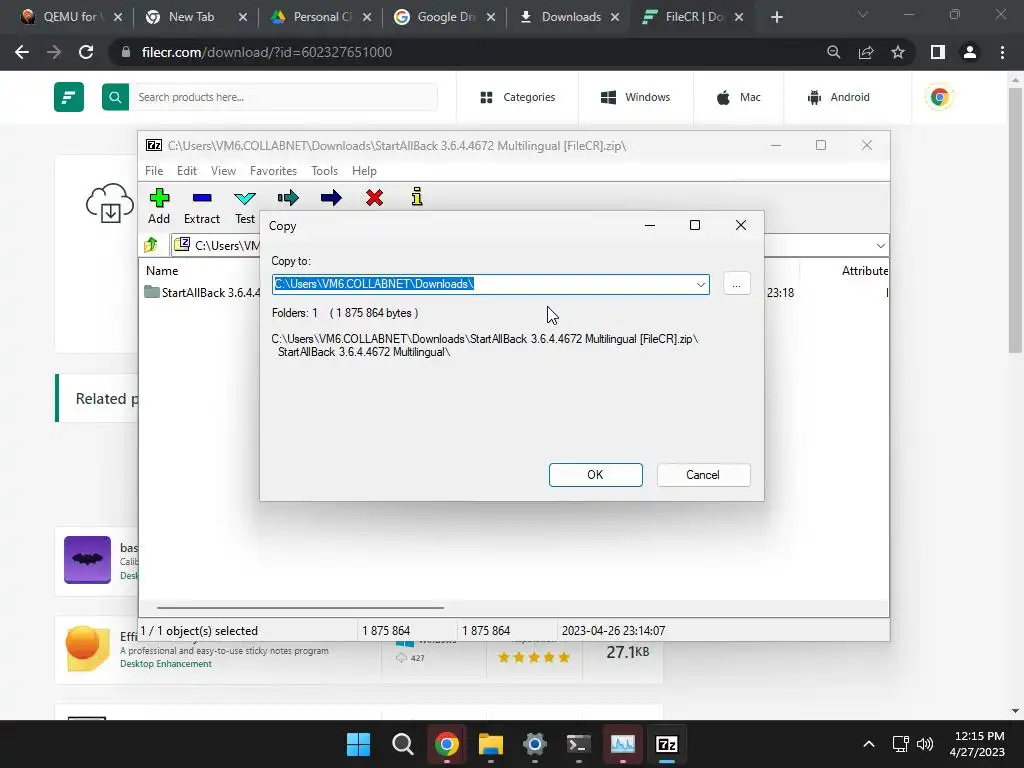This screenshot has width=1024, height=768.
Task: Switch to the Personal Cloud Drive tab
Action: (x=321, y=17)
